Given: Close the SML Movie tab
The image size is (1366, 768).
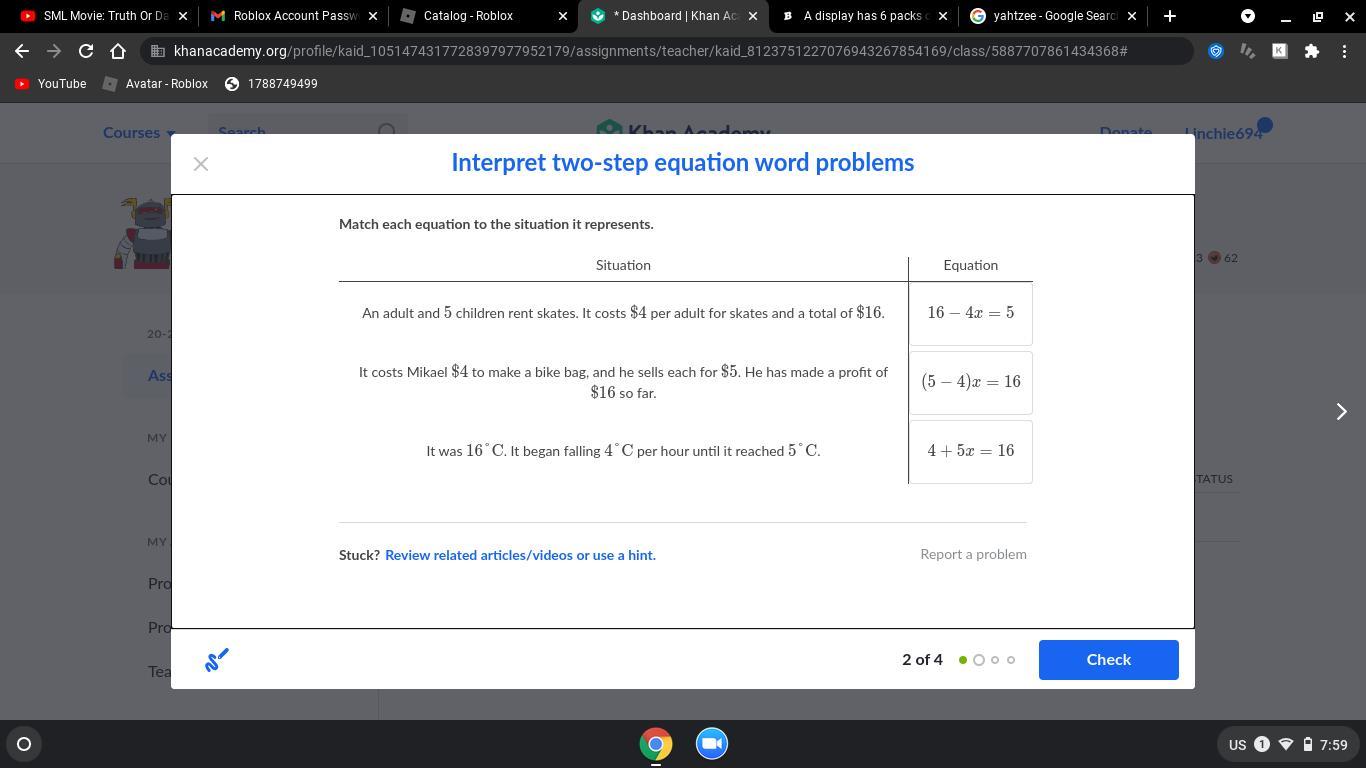Looking at the screenshot, I should tap(182, 16).
